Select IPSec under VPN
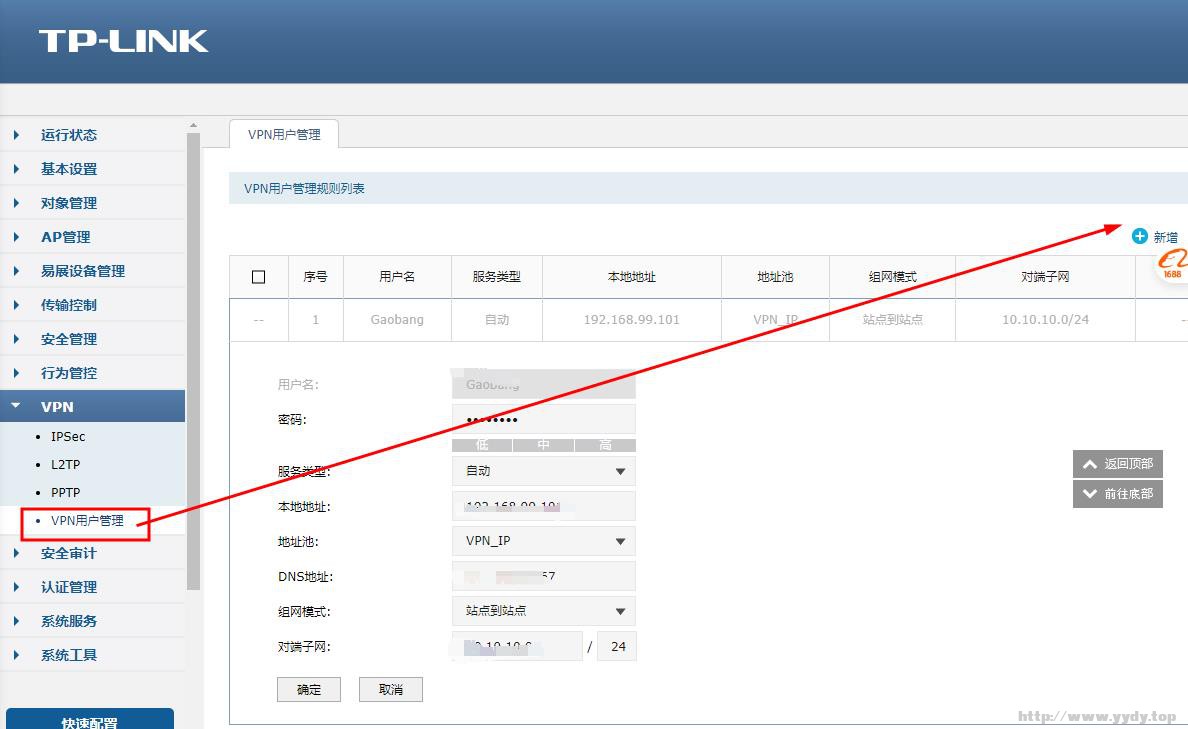Screen dimensions: 1188x729 click(67, 436)
